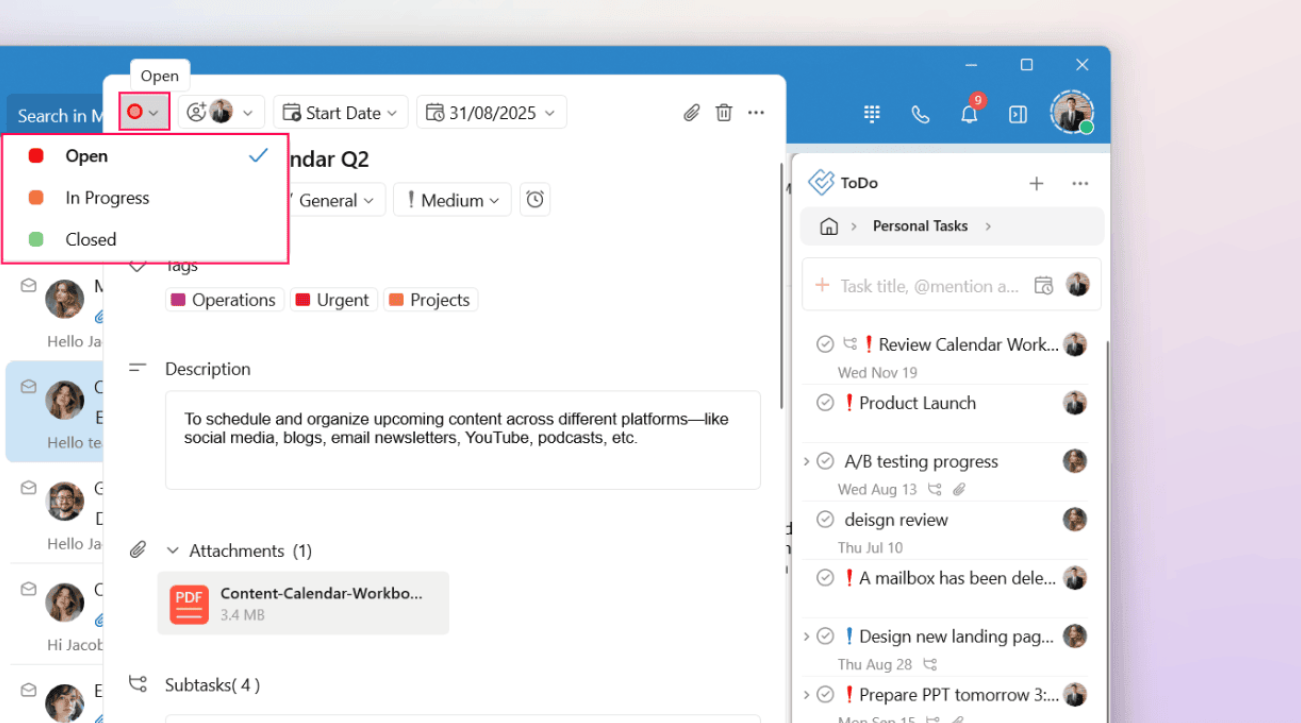
Task: Click the assignee avatar on Product Launch
Action: [x=1075, y=403]
